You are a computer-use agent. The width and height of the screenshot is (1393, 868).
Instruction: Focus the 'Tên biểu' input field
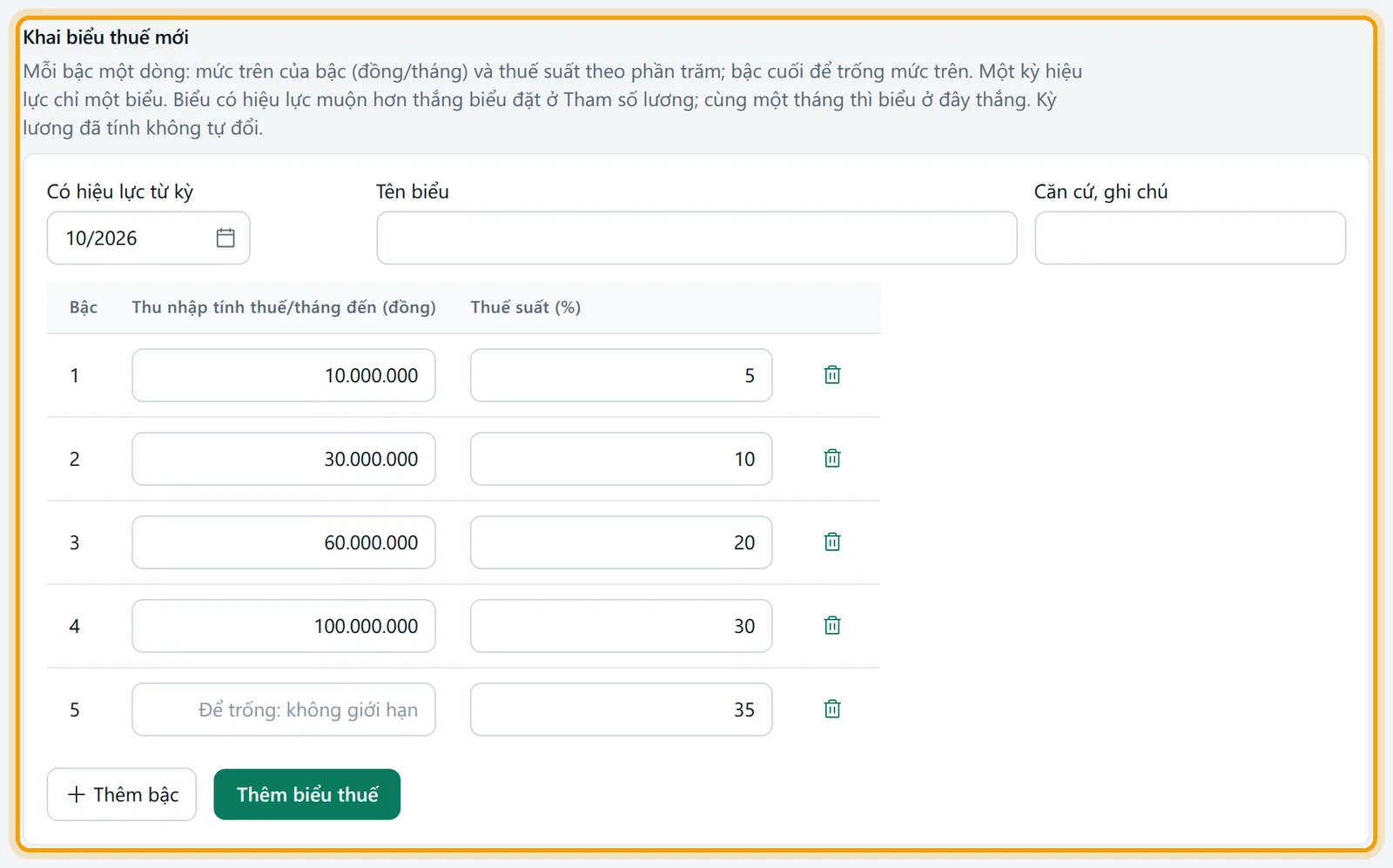coord(696,238)
